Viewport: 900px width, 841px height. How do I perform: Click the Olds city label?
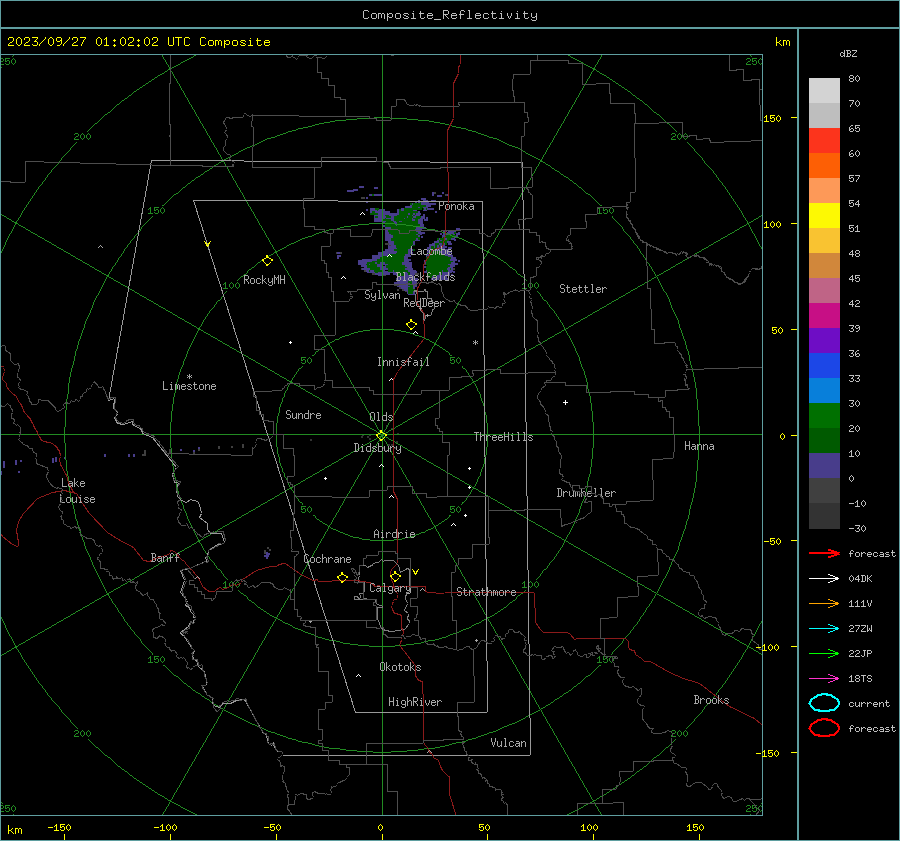(381, 417)
